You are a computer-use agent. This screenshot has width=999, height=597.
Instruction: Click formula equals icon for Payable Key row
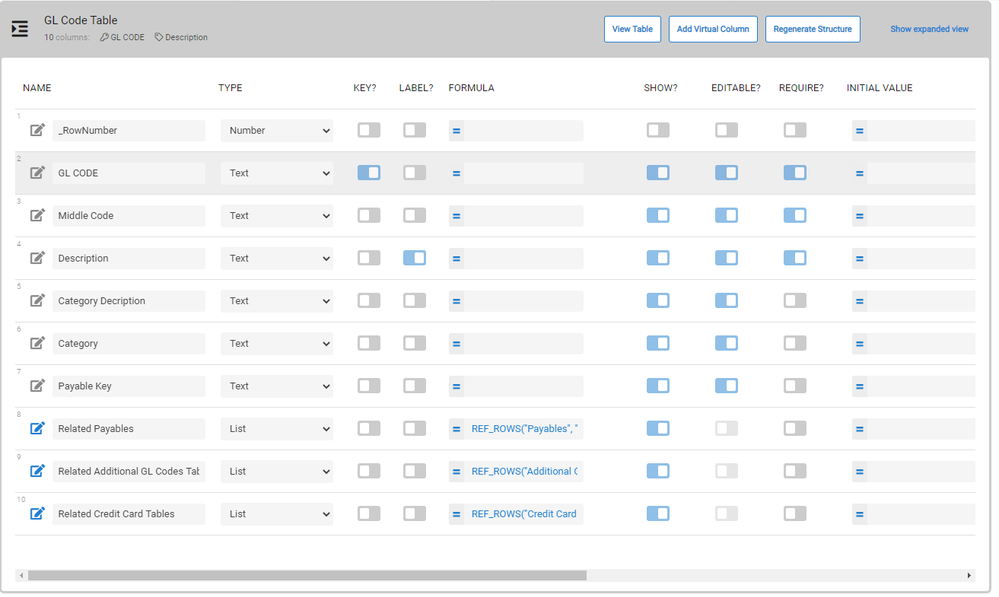(456, 387)
